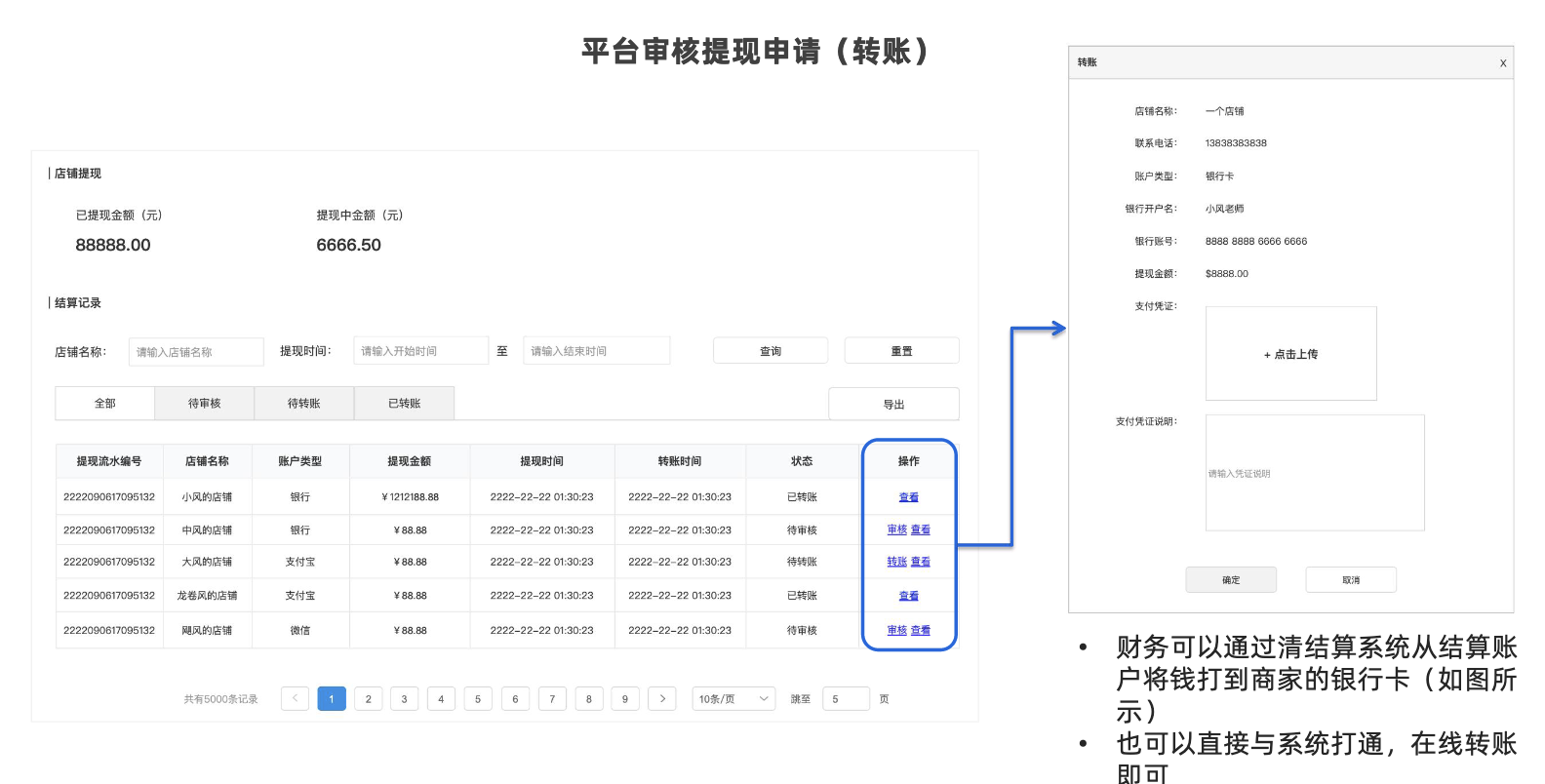
Task: Click 审核 link for 飓风的店铺 row
Action: pos(897,631)
